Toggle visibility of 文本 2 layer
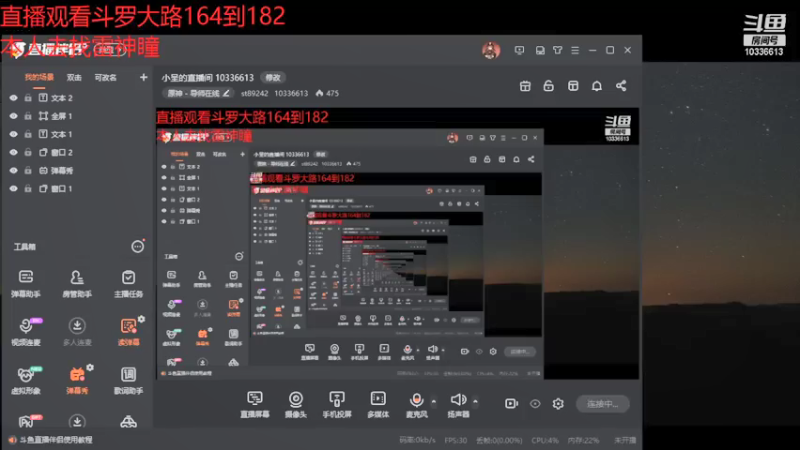 pyautogui.click(x=13, y=98)
